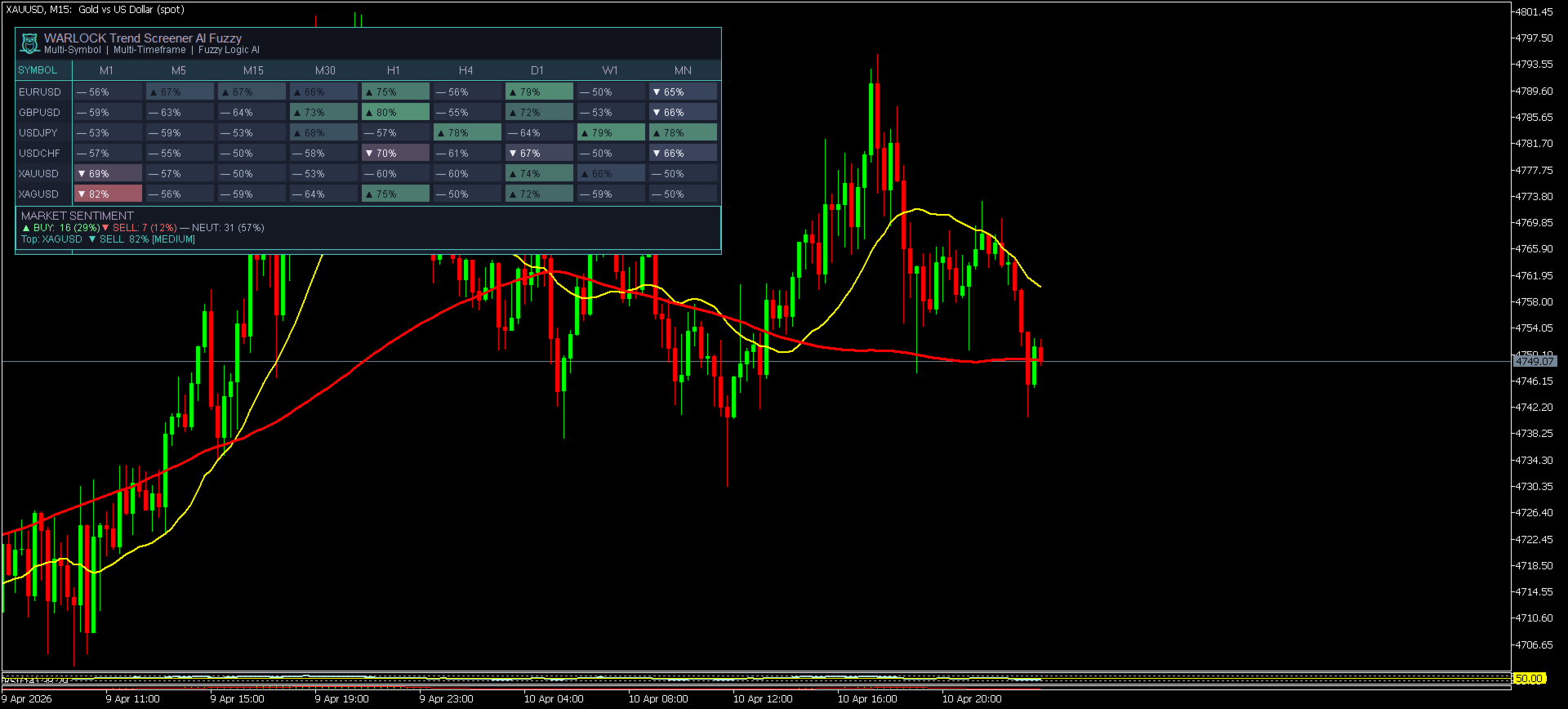Viewport: 1568px width, 709px height.
Task: Click the 10 Apr 04:00 time axis label
Action: click(554, 699)
